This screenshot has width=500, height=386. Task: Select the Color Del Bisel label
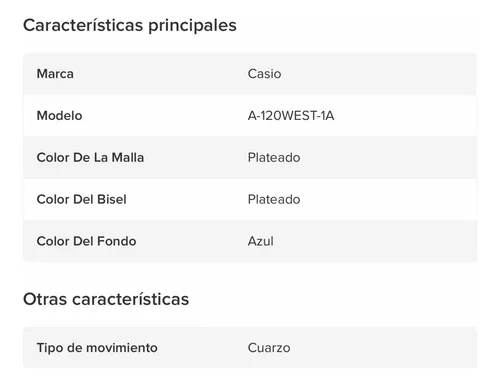pos(81,199)
